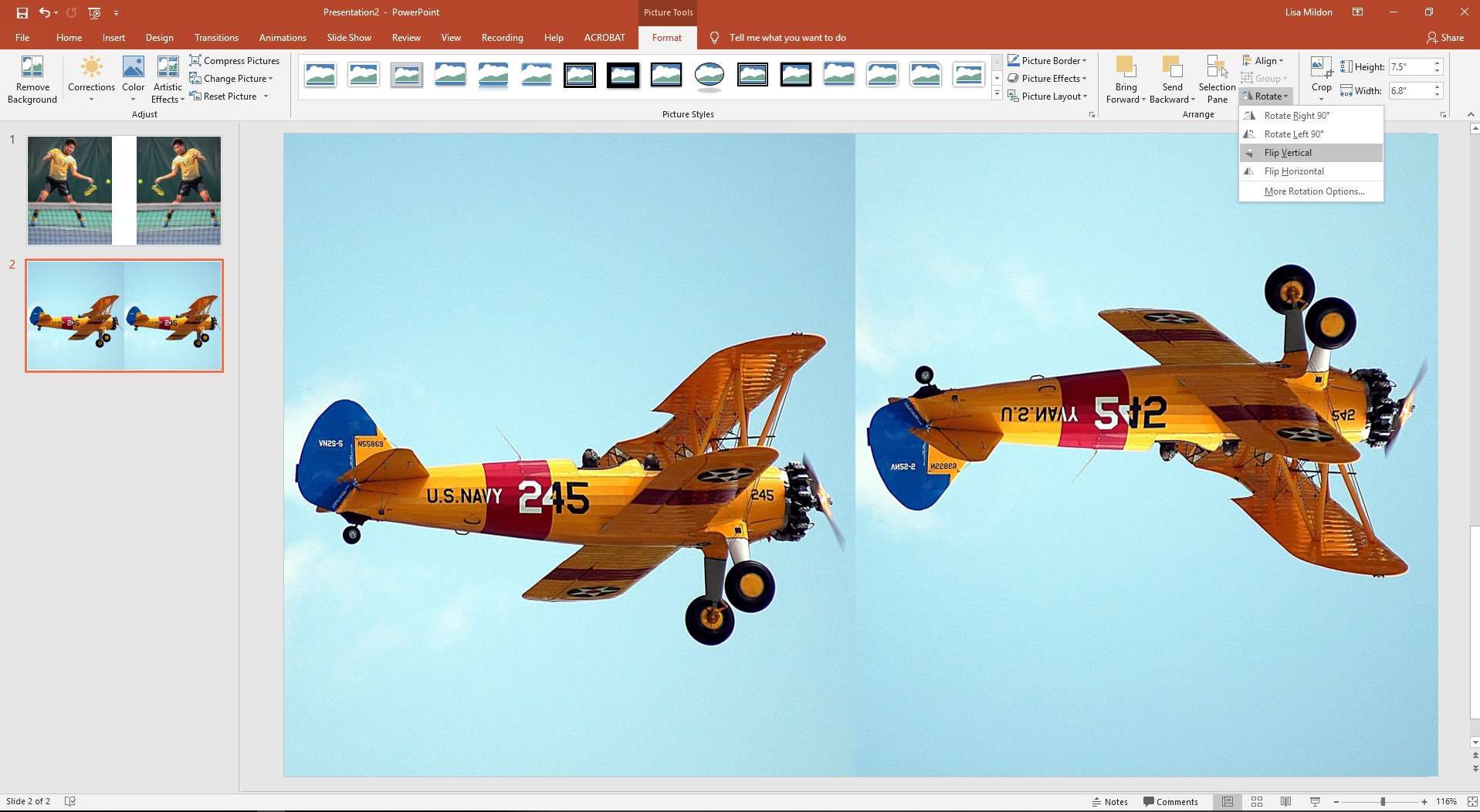
Task: Open the Rotate dropdown button
Action: click(x=1265, y=96)
